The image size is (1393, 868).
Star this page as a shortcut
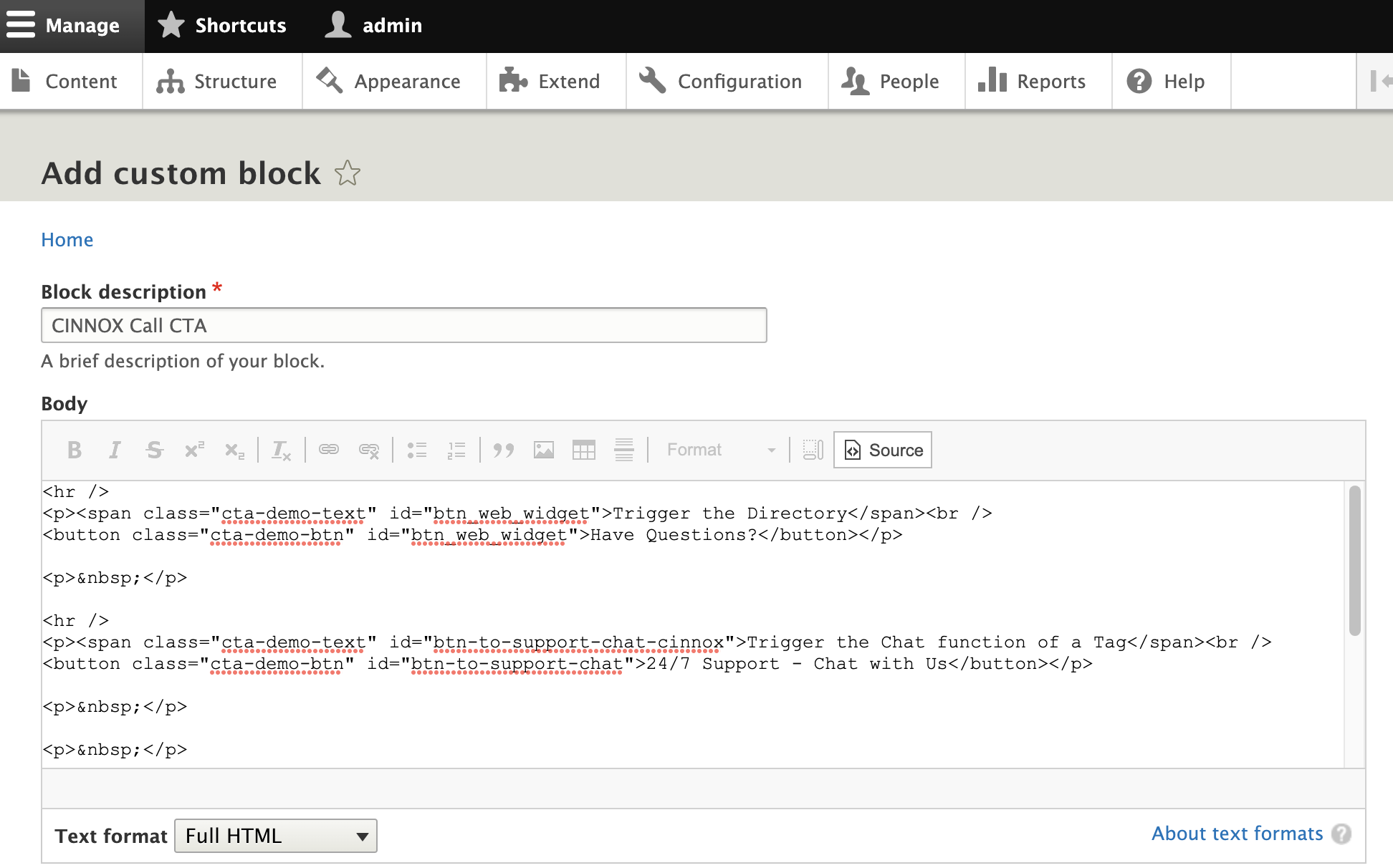click(348, 173)
